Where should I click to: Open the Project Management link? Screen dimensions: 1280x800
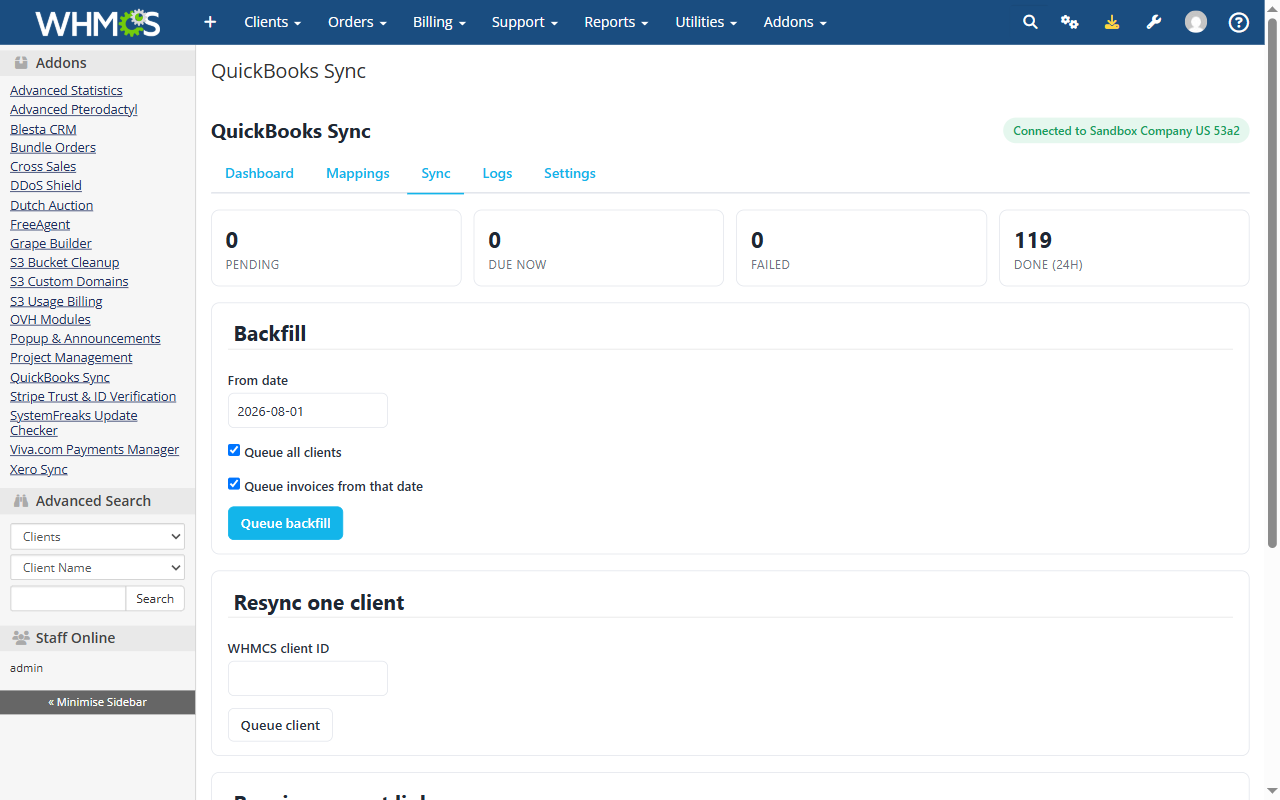pyautogui.click(x=71, y=357)
